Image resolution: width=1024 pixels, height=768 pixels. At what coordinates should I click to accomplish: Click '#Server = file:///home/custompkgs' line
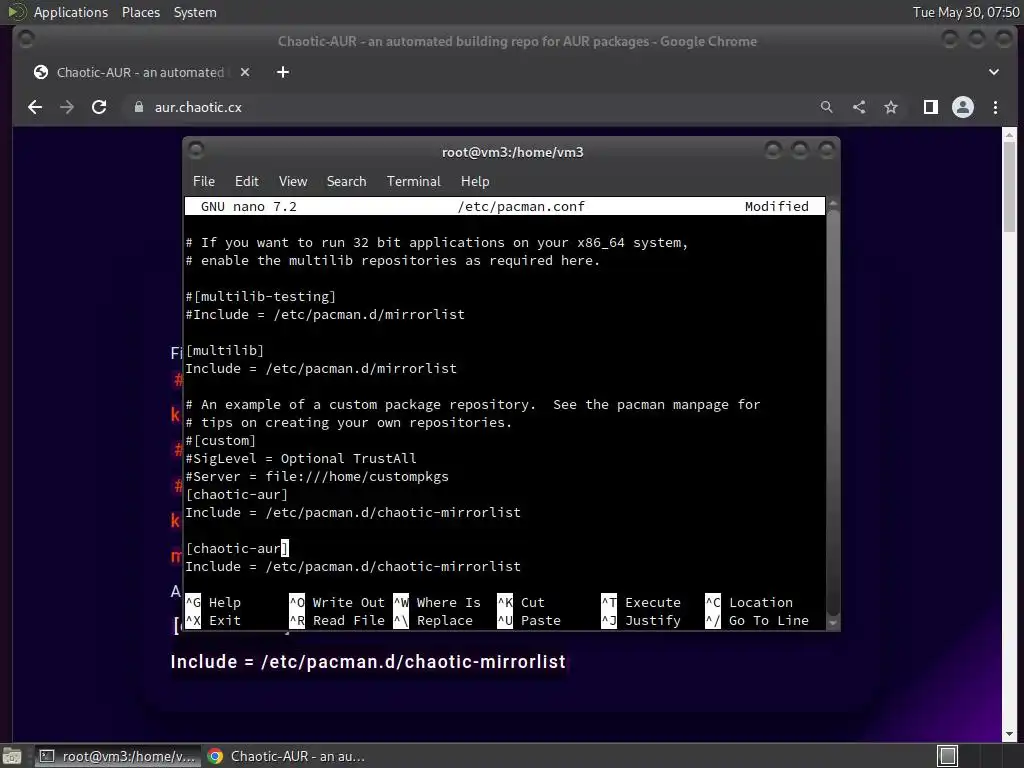[x=317, y=477]
